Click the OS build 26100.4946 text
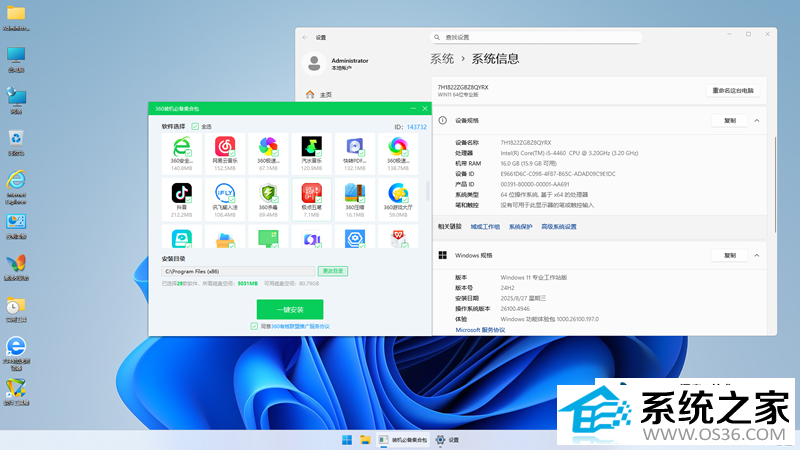Image resolution: width=800 pixels, height=450 pixels. (x=515, y=309)
